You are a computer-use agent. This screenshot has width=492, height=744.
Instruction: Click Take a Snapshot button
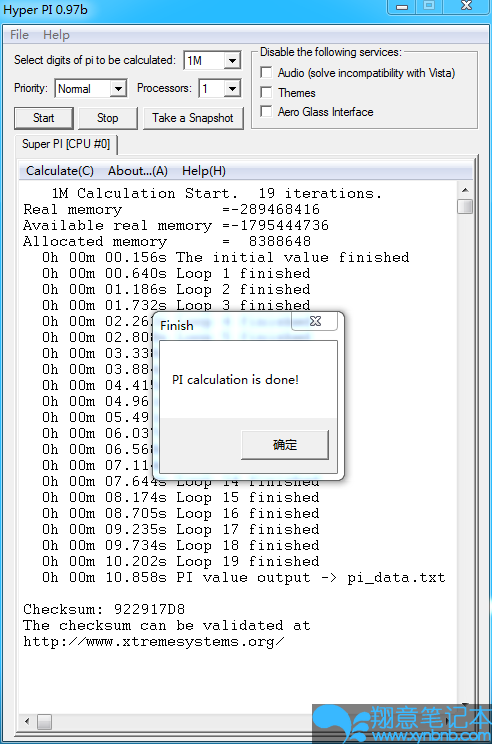(x=193, y=118)
